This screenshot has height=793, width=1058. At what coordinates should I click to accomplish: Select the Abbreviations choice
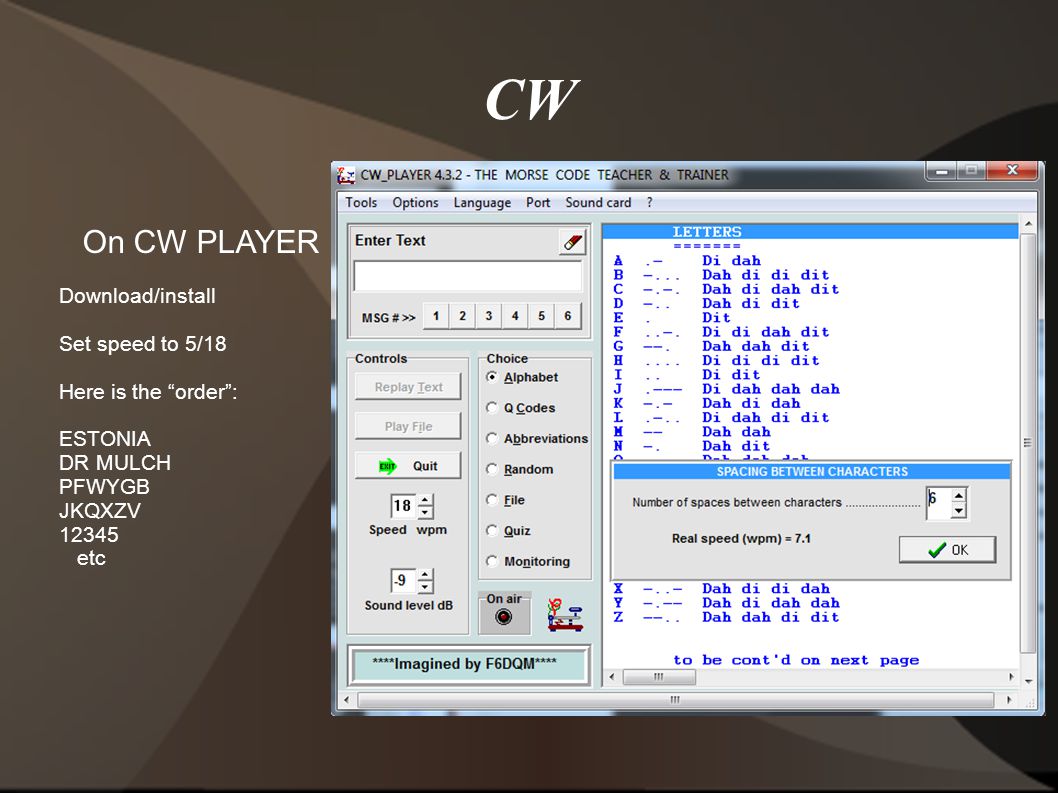click(x=537, y=439)
